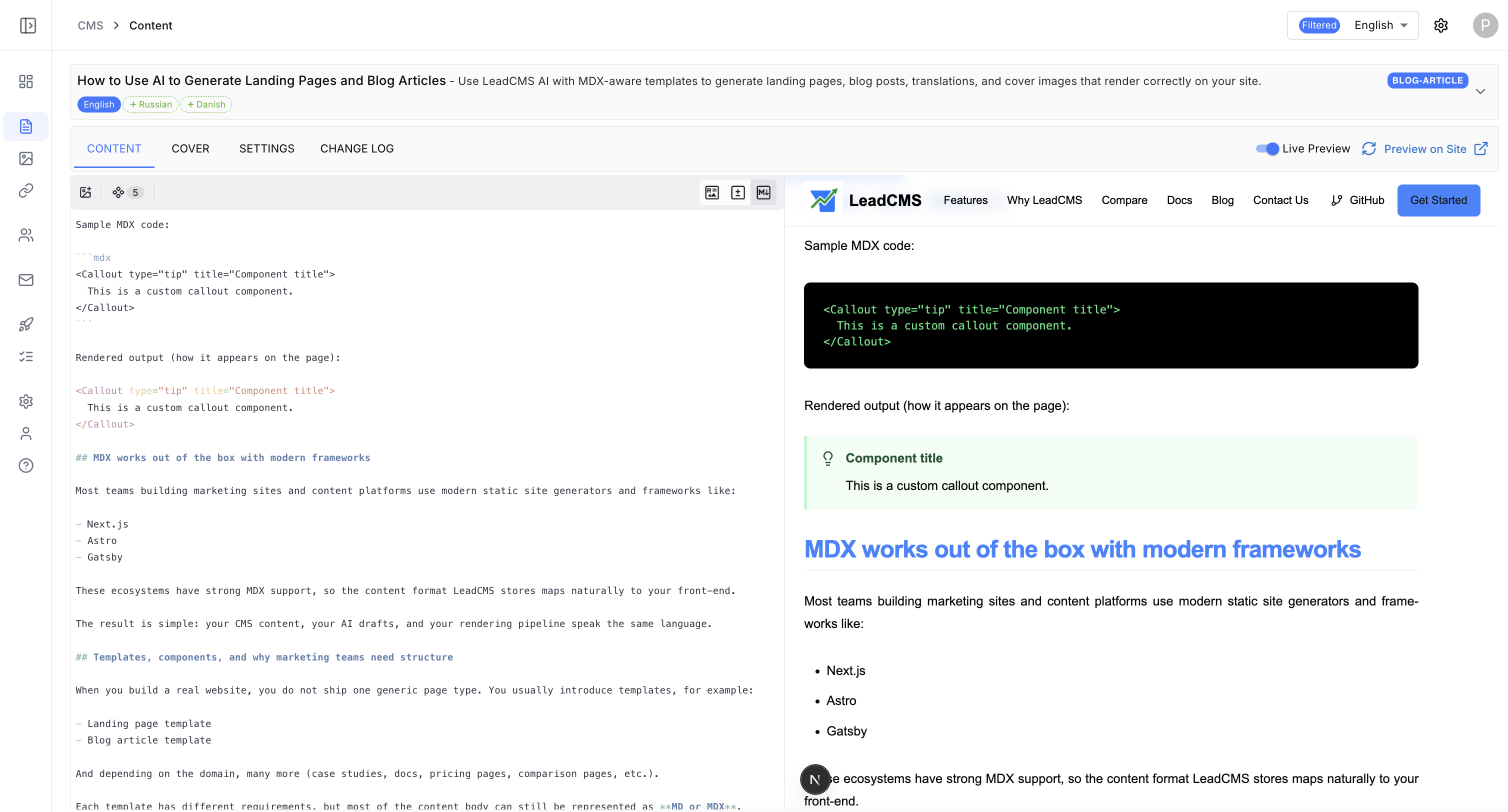Open Settings gear near the profile avatar
Image resolution: width=1508 pixels, height=812 pixels.
(x=1441, y=25)
